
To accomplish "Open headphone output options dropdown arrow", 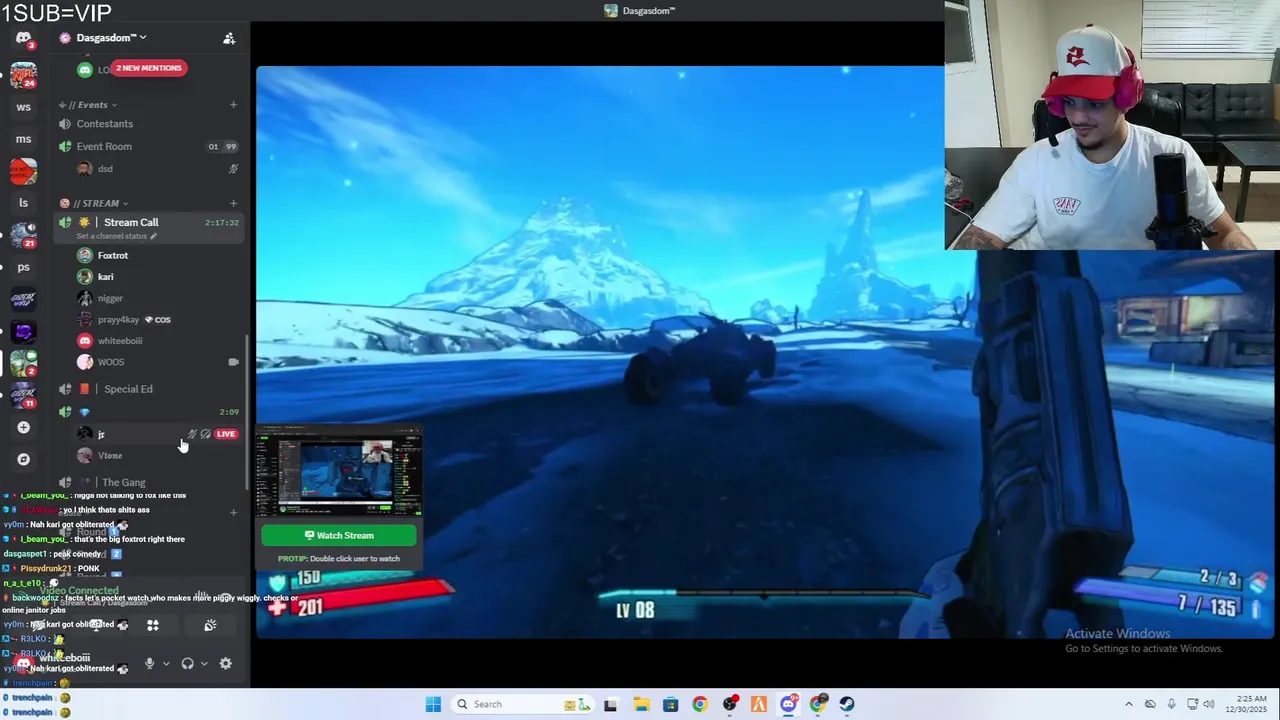I will pyautogui.click(x=204, y=663).
